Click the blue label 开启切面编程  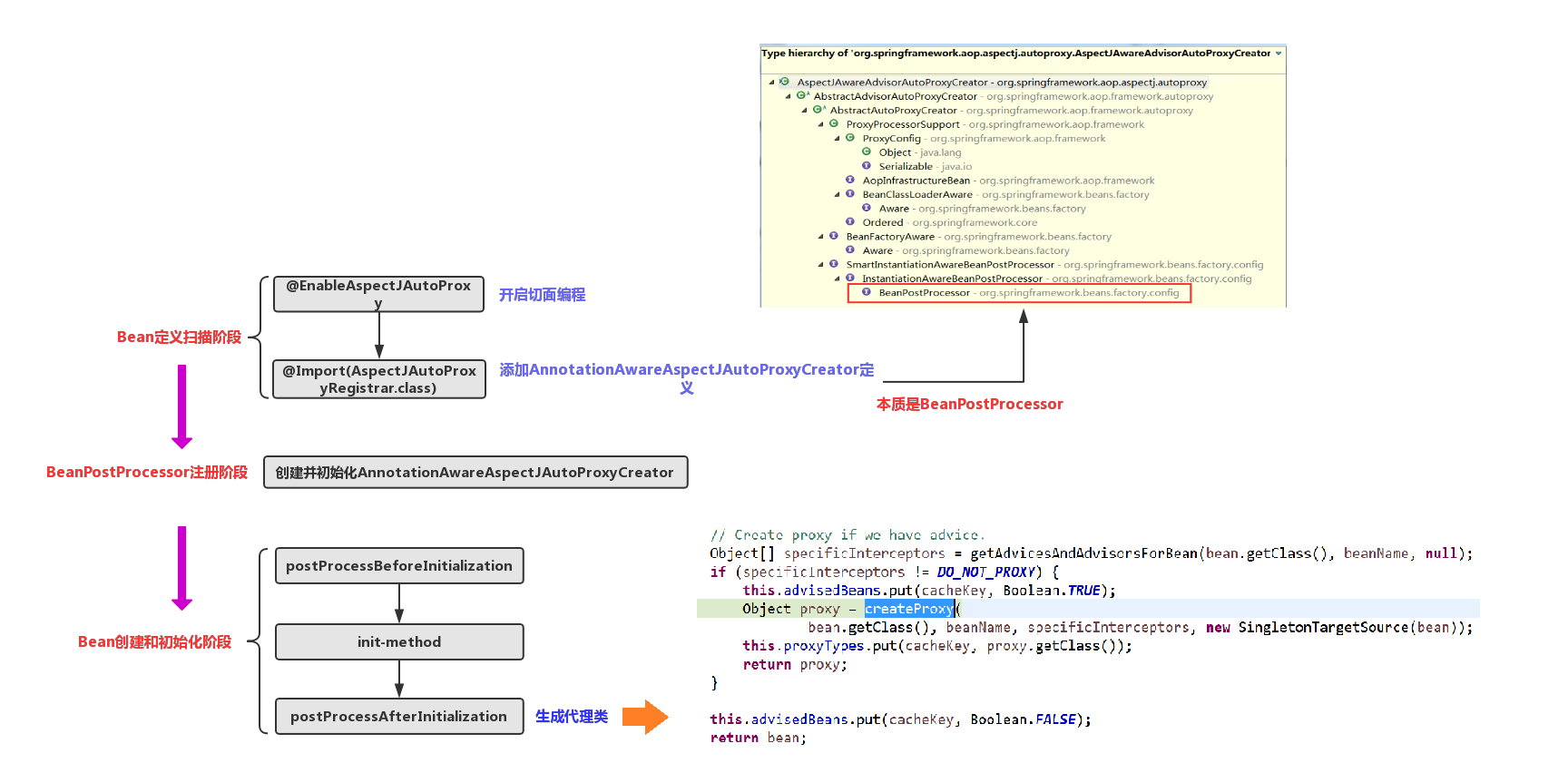542,295
